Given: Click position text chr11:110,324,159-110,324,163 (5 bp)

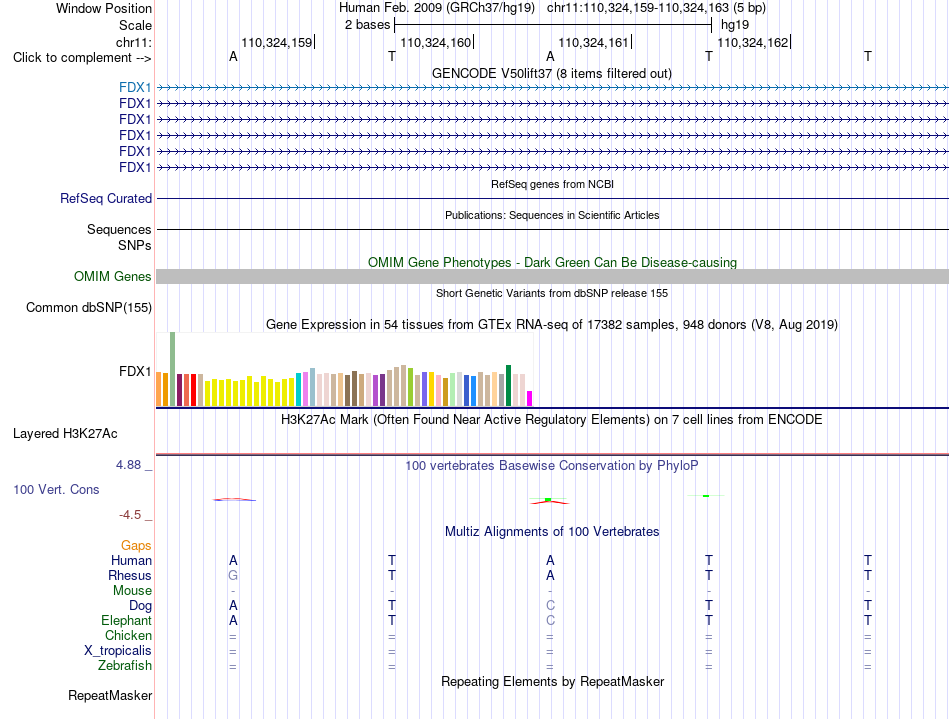Looking at the screenshot, I should pos(656,8).
